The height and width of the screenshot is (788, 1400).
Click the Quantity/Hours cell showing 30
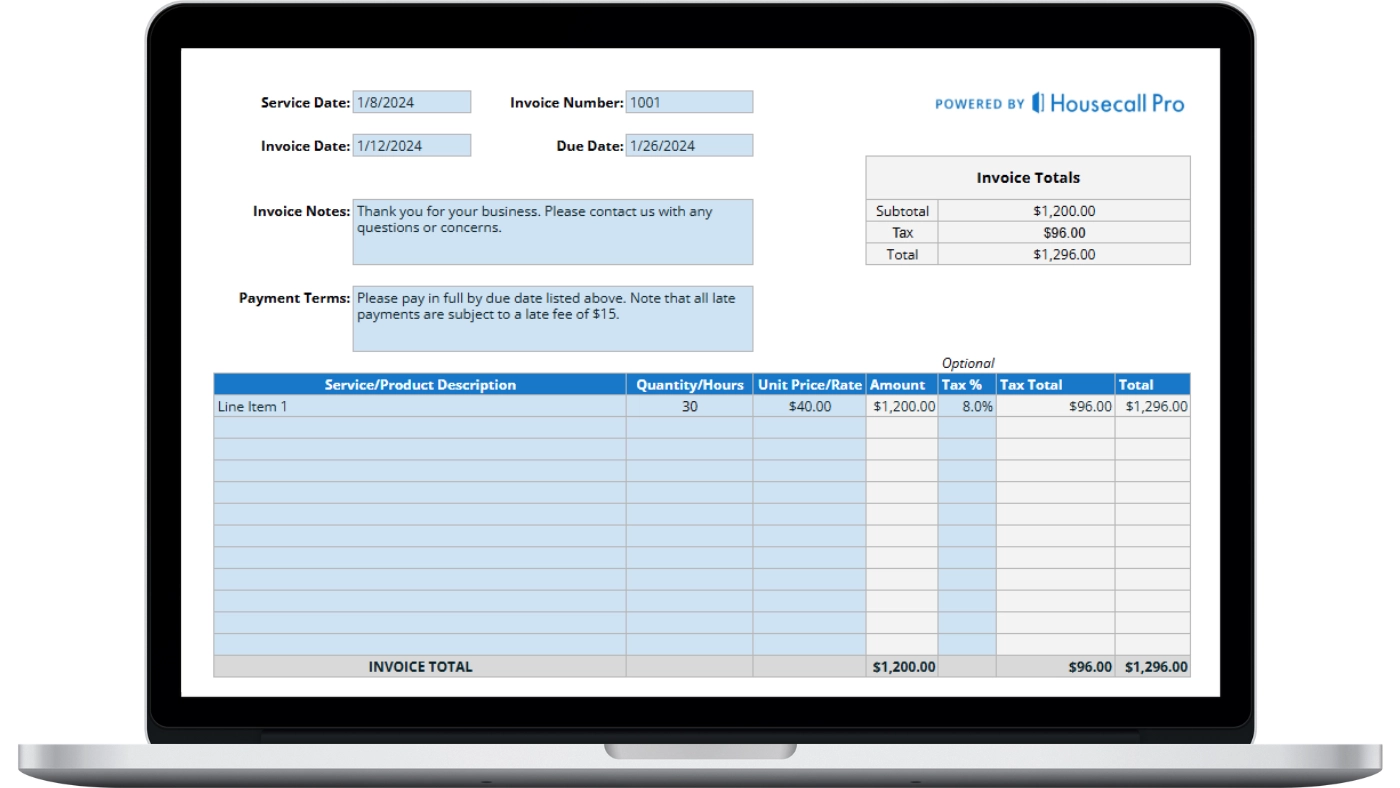tap(687, 406)
